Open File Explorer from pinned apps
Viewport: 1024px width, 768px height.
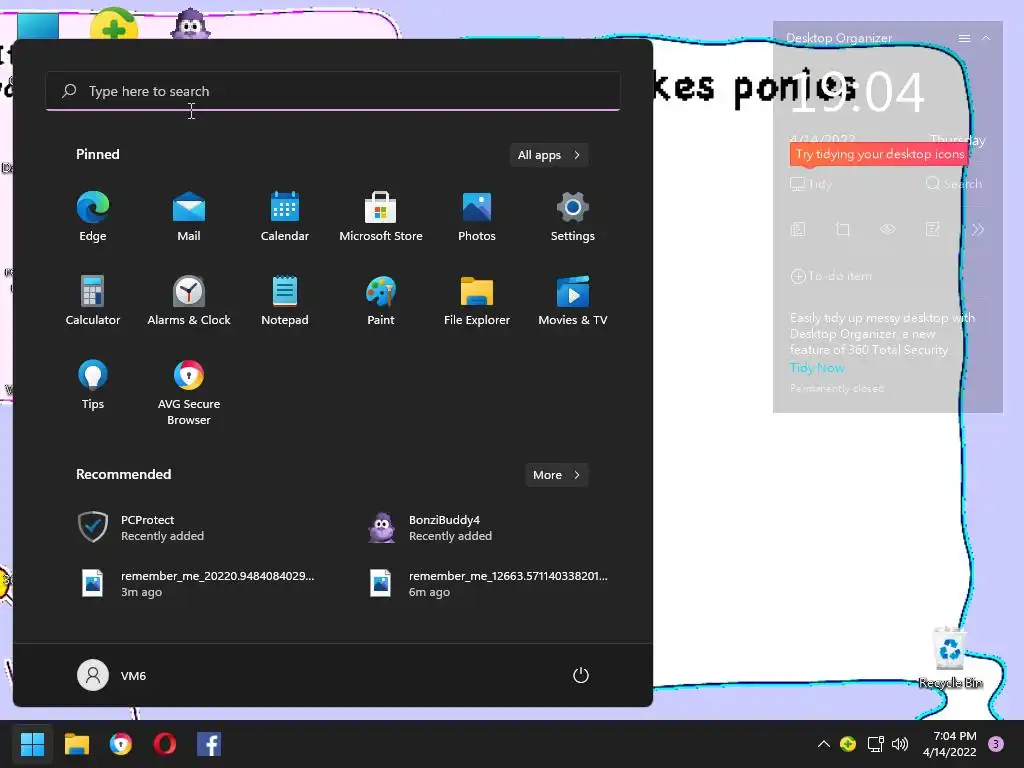477,300
